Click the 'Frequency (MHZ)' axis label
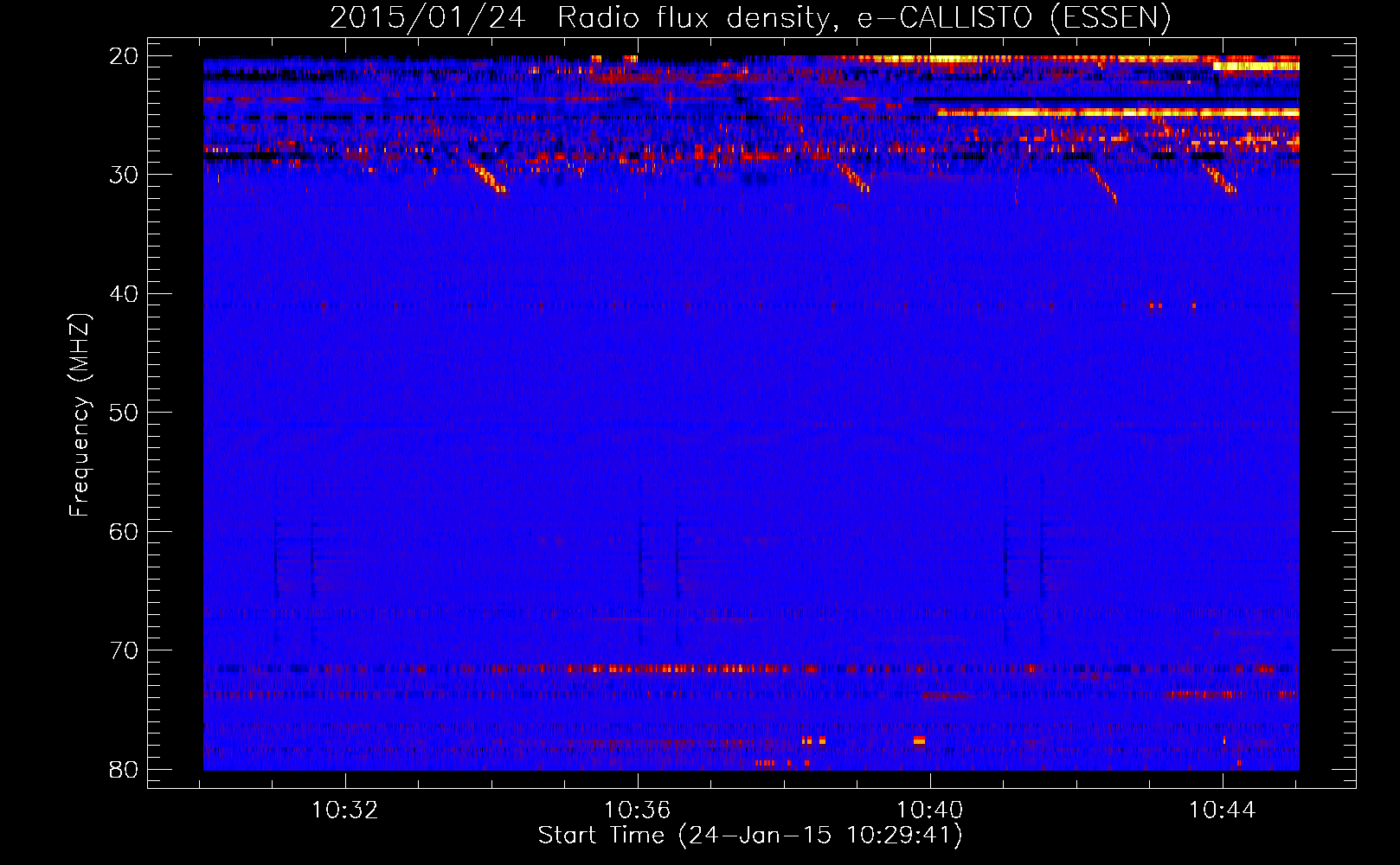 [80, 415]
